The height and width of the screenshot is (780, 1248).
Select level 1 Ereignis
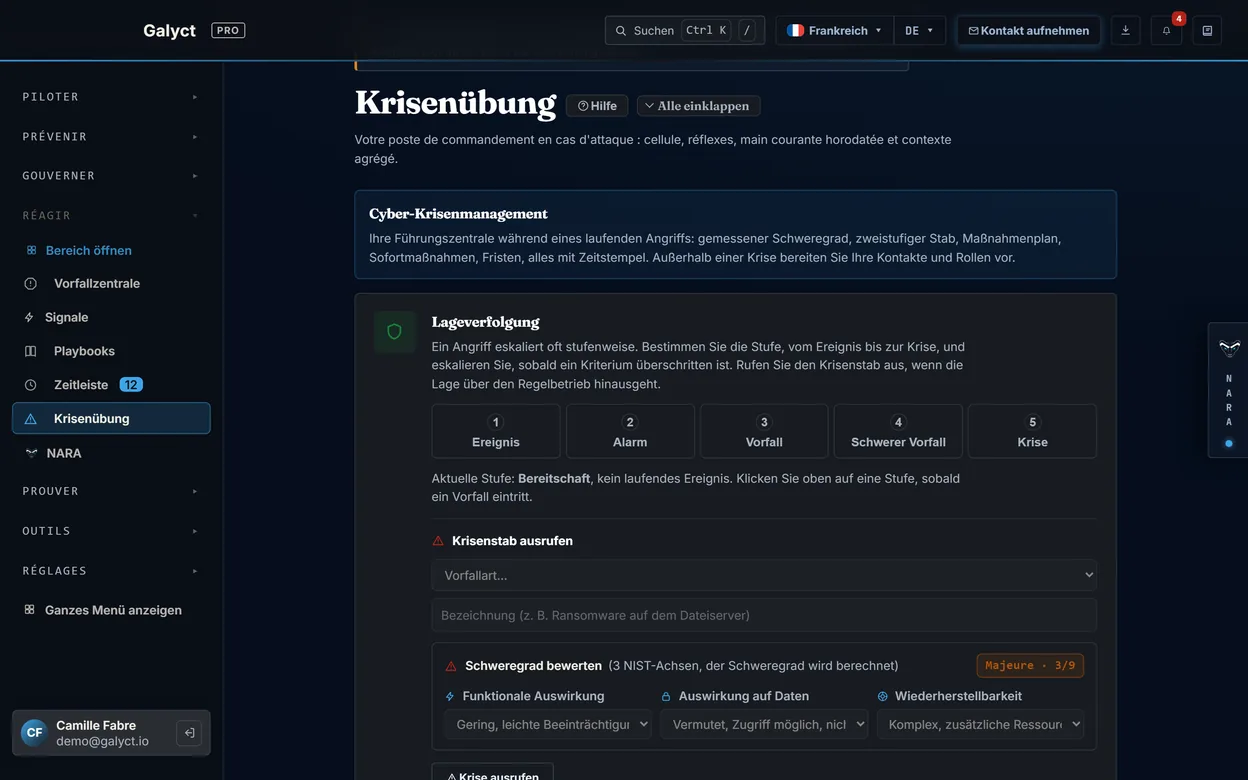[x=496, y=431]
